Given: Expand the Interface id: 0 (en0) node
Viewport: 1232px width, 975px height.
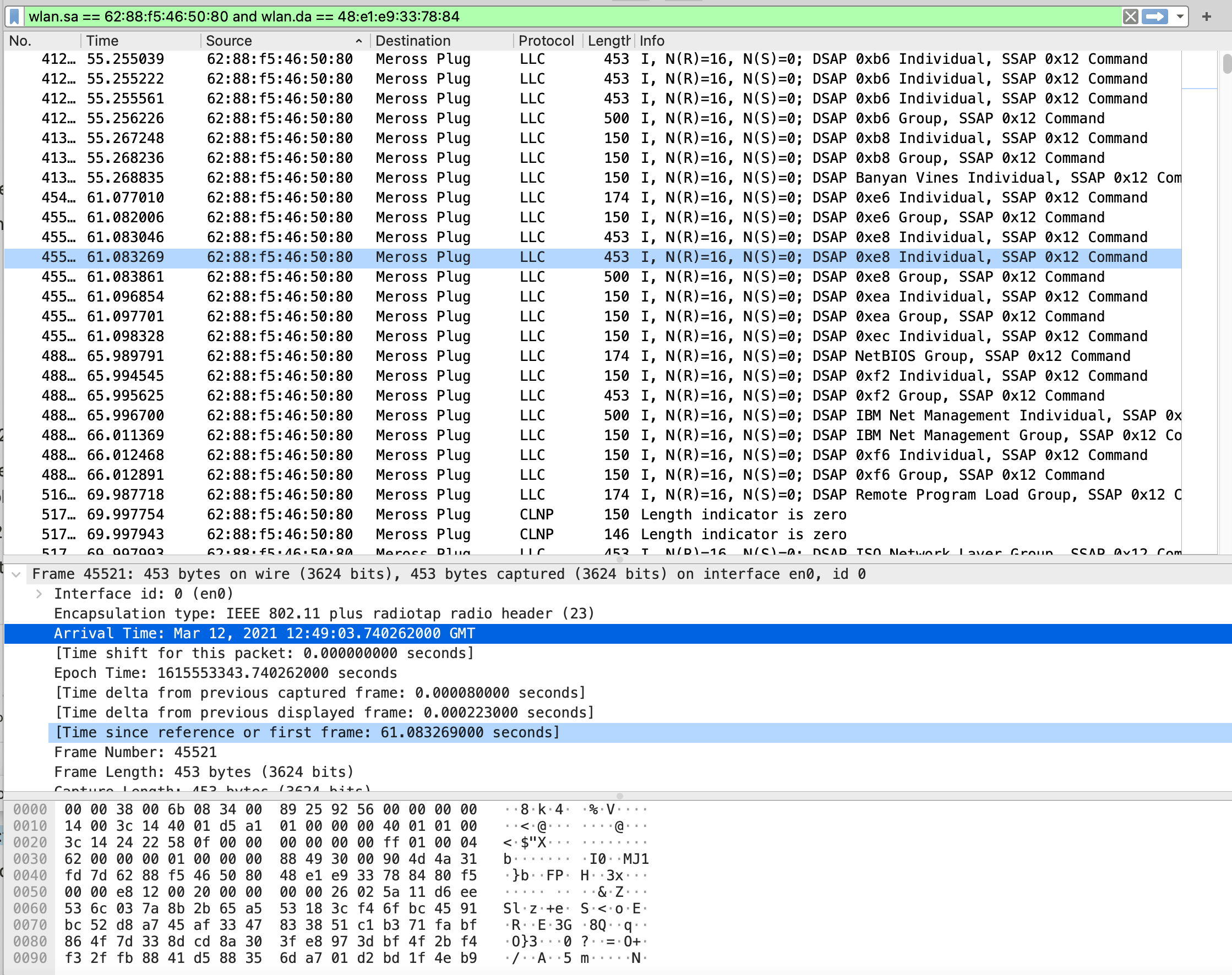Looking at the screenshot, I should (x=39, y=594).
